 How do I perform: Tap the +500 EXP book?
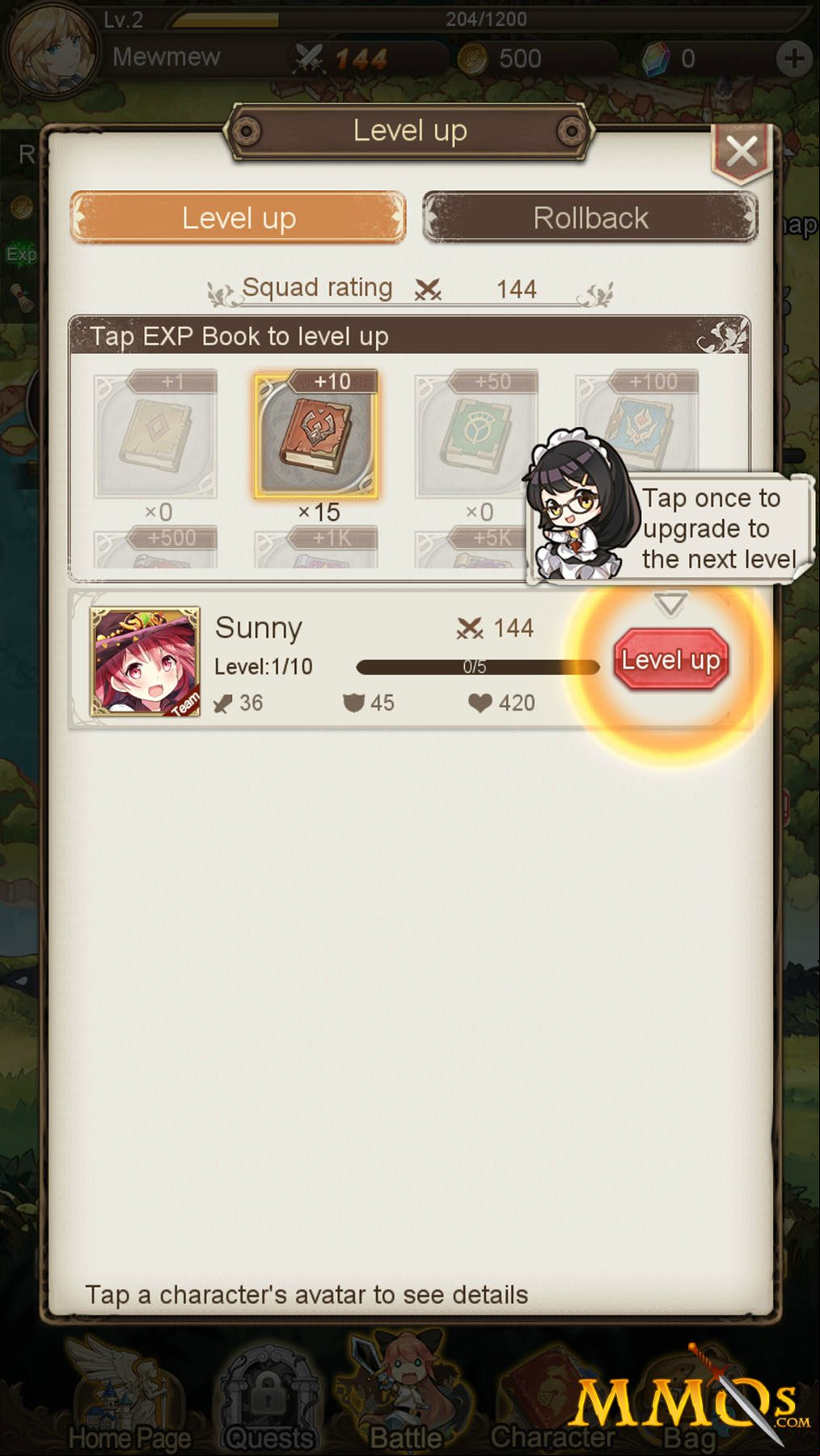pos(155,548)
